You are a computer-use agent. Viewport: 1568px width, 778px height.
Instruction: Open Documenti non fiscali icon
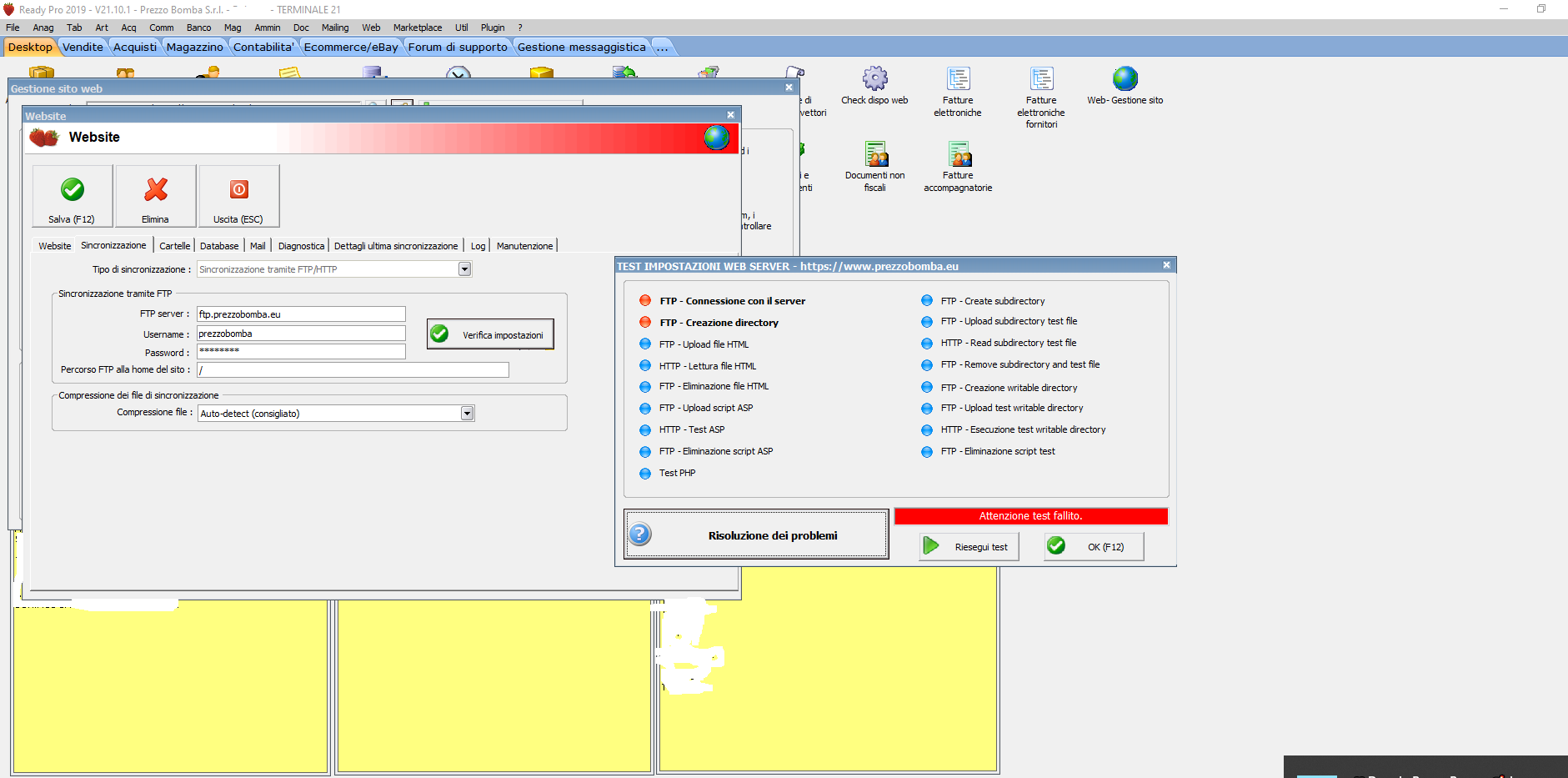[x=874, y=167]
